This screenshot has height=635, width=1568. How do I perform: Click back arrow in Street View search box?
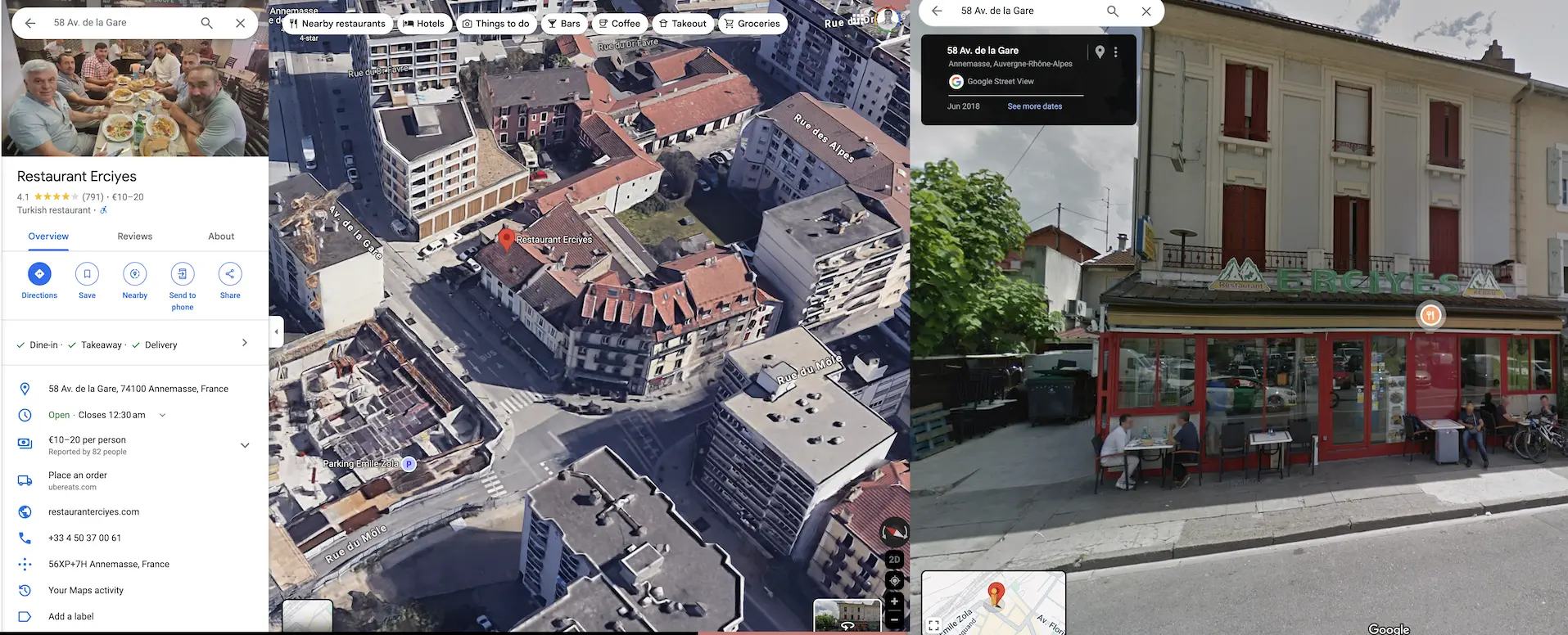click(x=937, y=11)
